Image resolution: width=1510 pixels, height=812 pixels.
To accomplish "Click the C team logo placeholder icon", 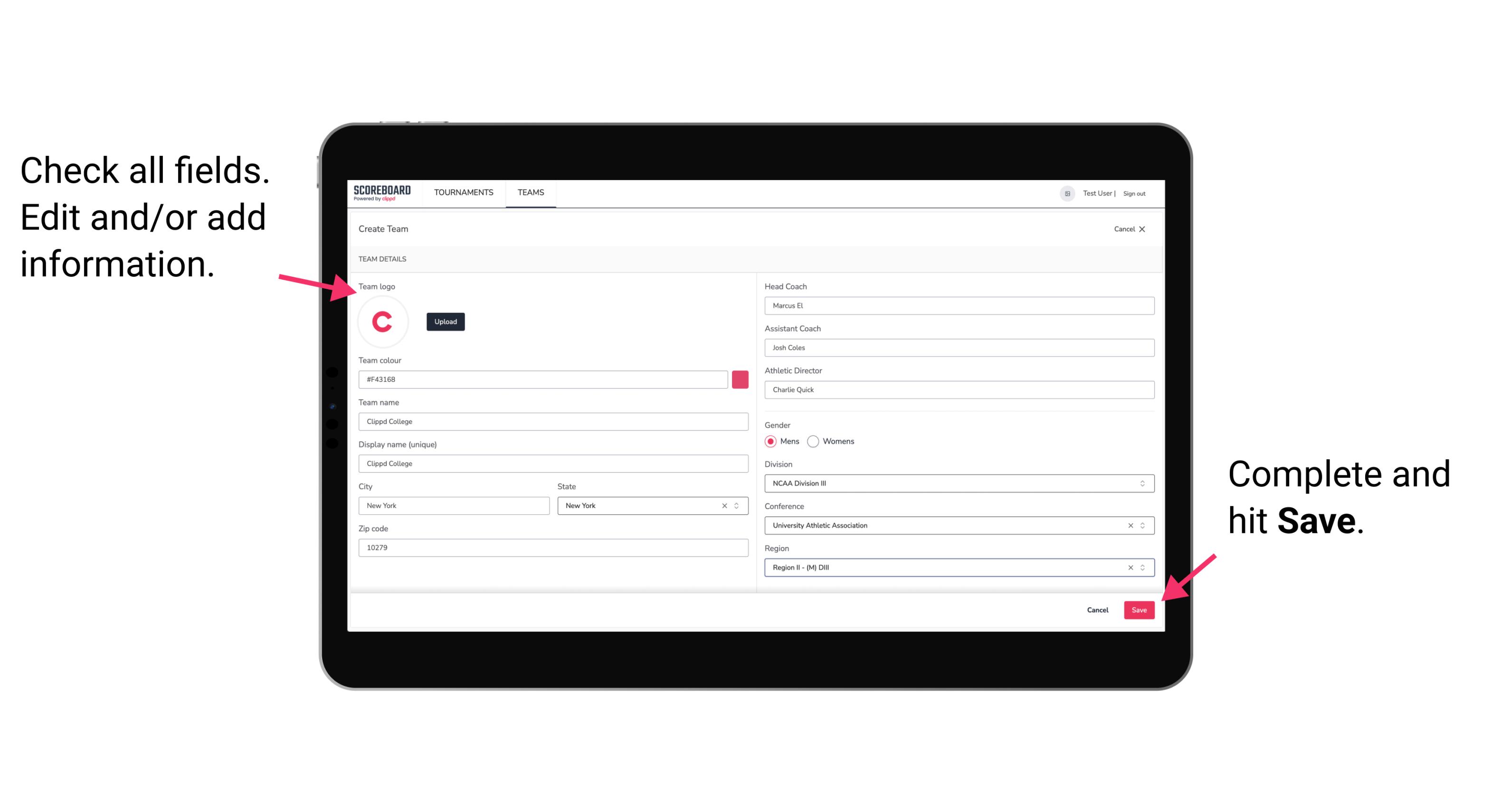I will pyautogui.click(x=383, y=321).
